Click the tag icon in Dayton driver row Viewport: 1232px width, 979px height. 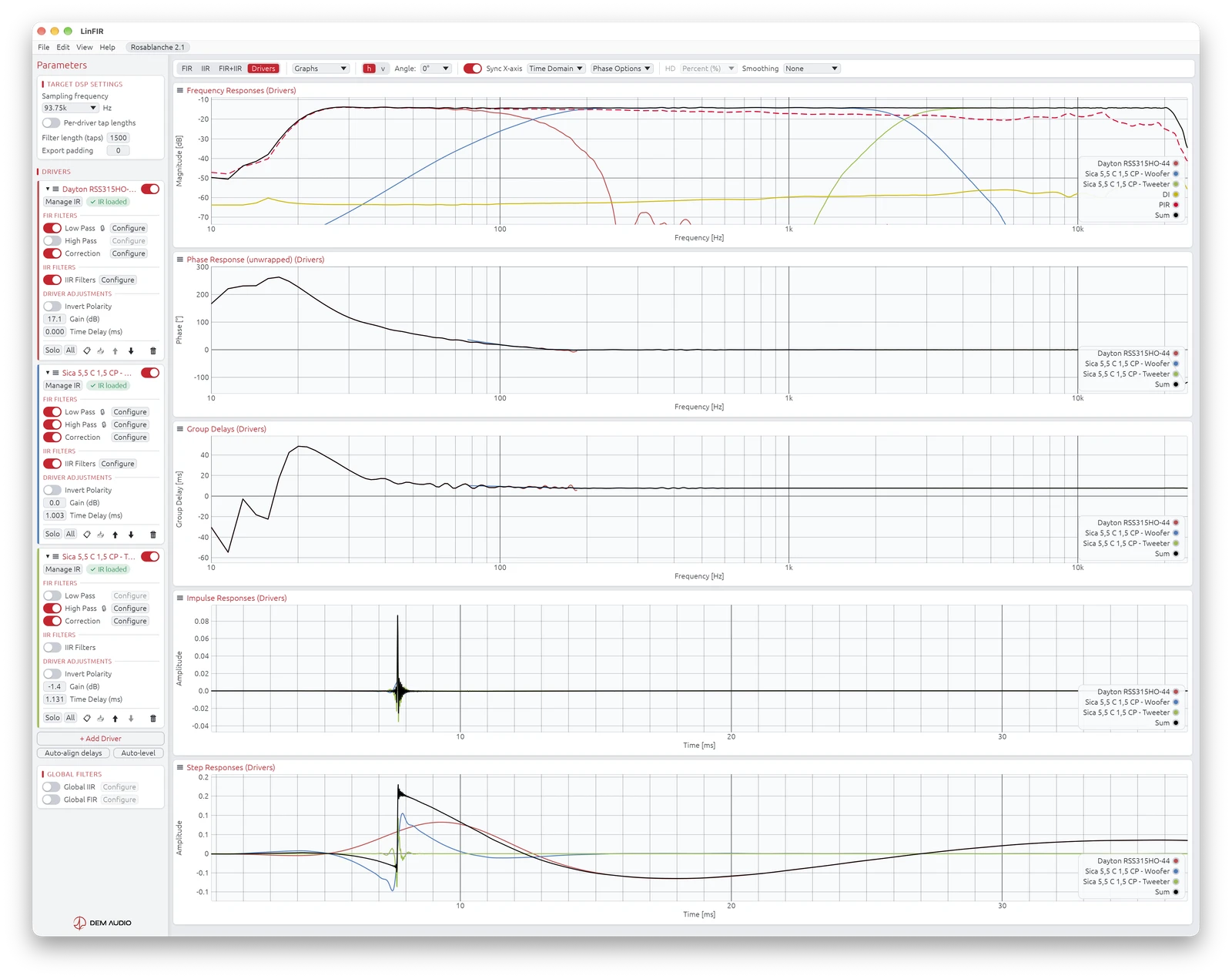(87, 350)
